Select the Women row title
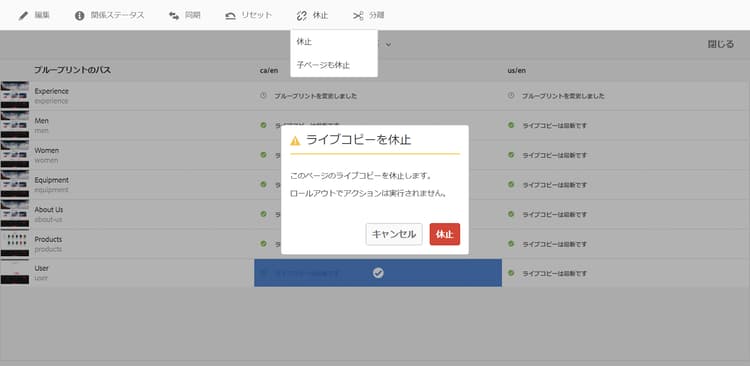The height and width of the screenshot is (366, 750). [x=46, y=150]
